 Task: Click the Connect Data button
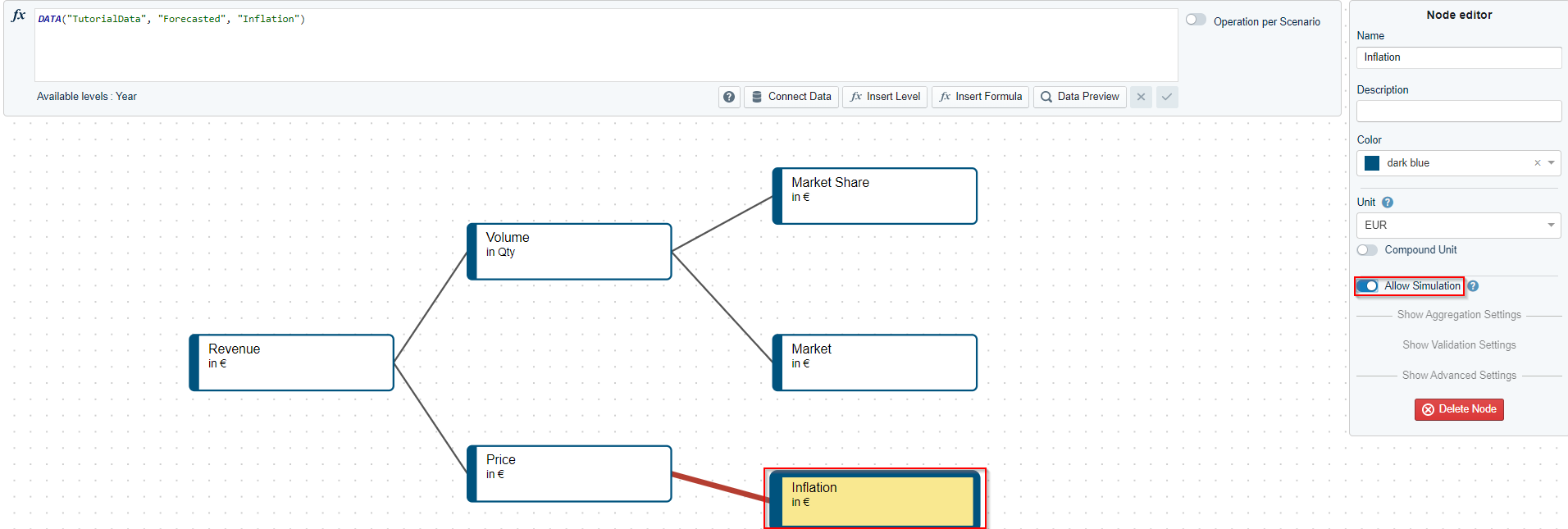point(791,97)
